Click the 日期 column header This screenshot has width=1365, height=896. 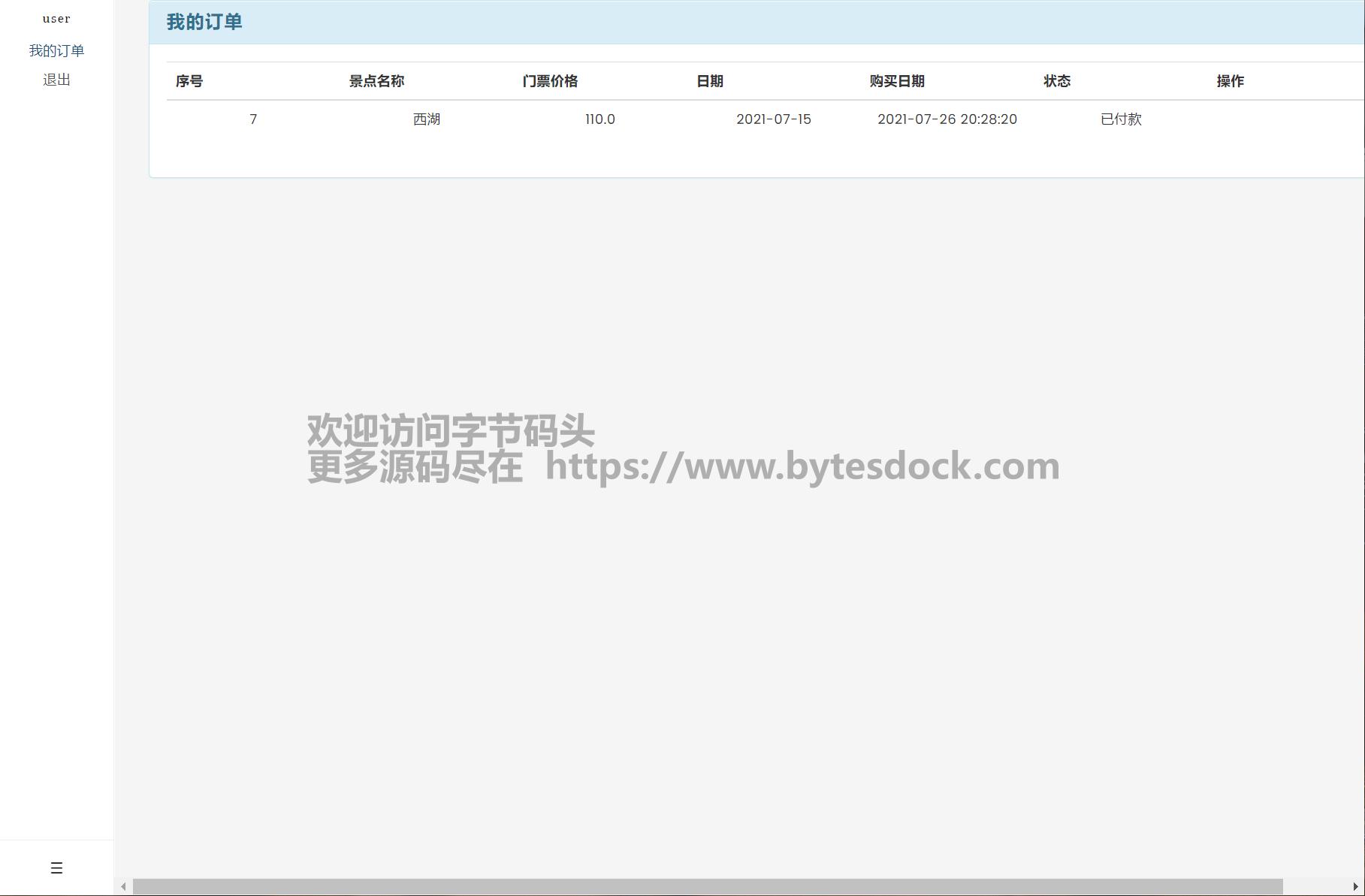(x=710, y=81)
